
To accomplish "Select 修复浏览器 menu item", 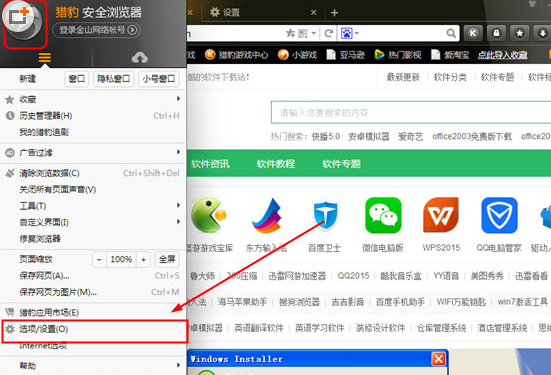I will [x=93, y=239].
